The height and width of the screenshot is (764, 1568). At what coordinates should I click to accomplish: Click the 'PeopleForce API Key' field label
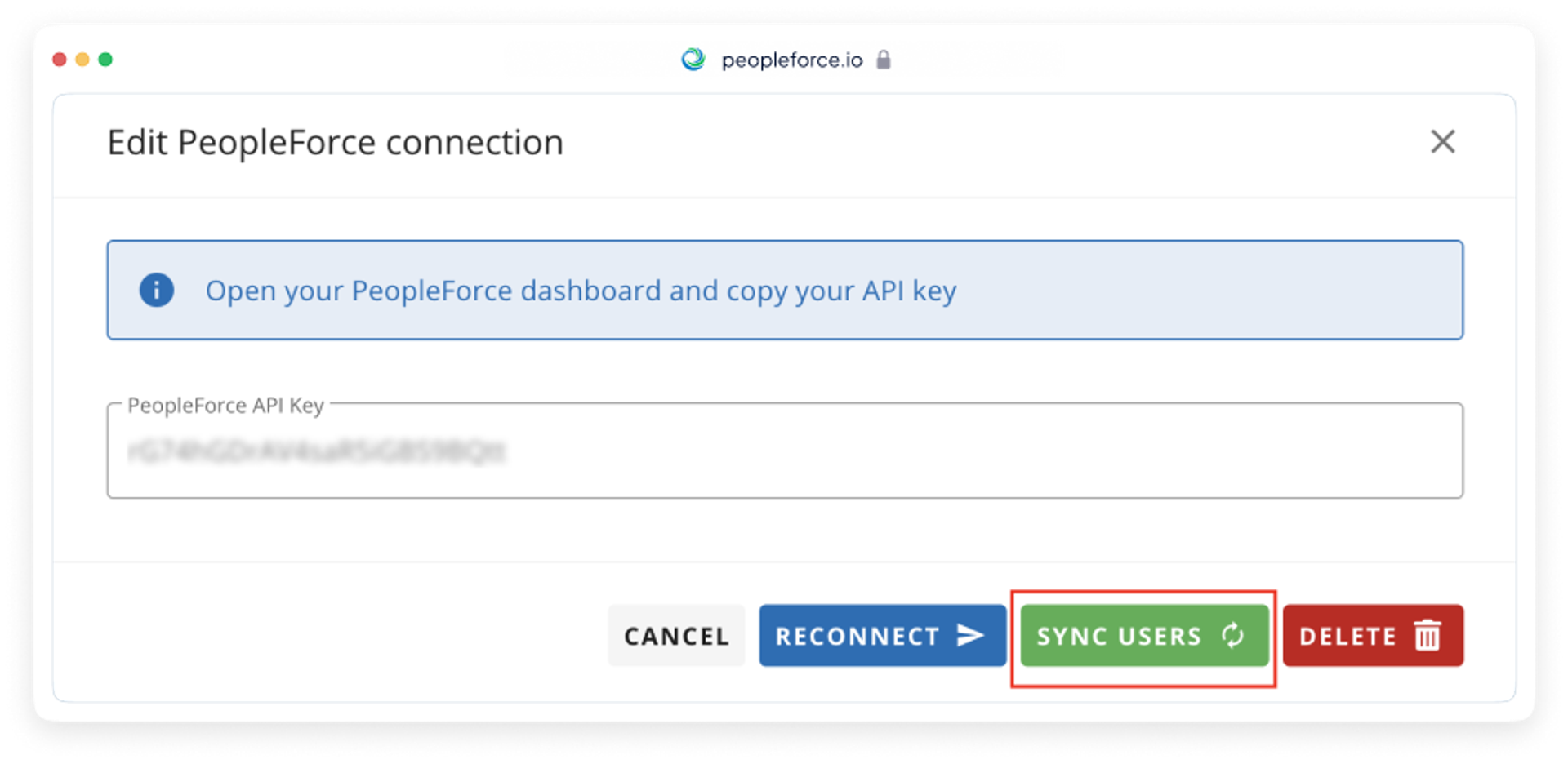click(226, 406)
